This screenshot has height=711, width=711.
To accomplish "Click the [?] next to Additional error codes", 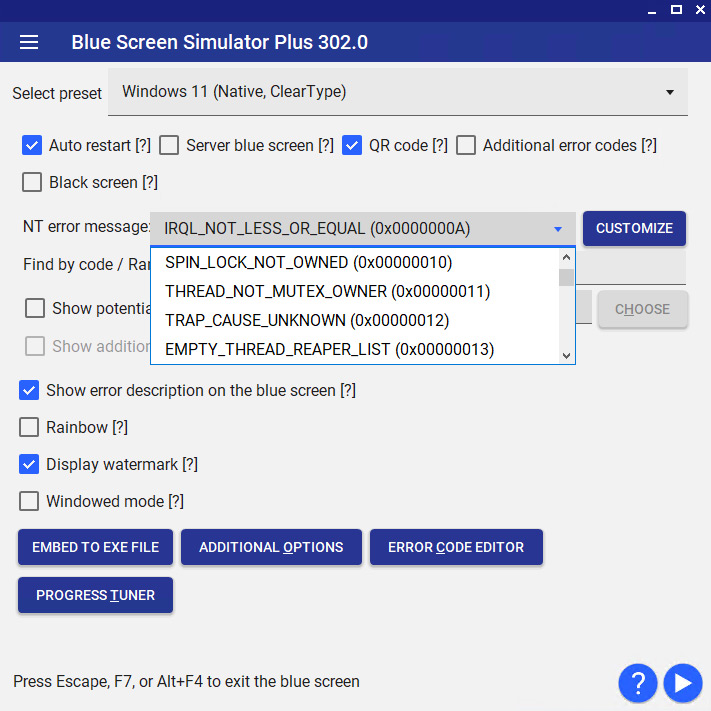I will [x=649, y=146].
